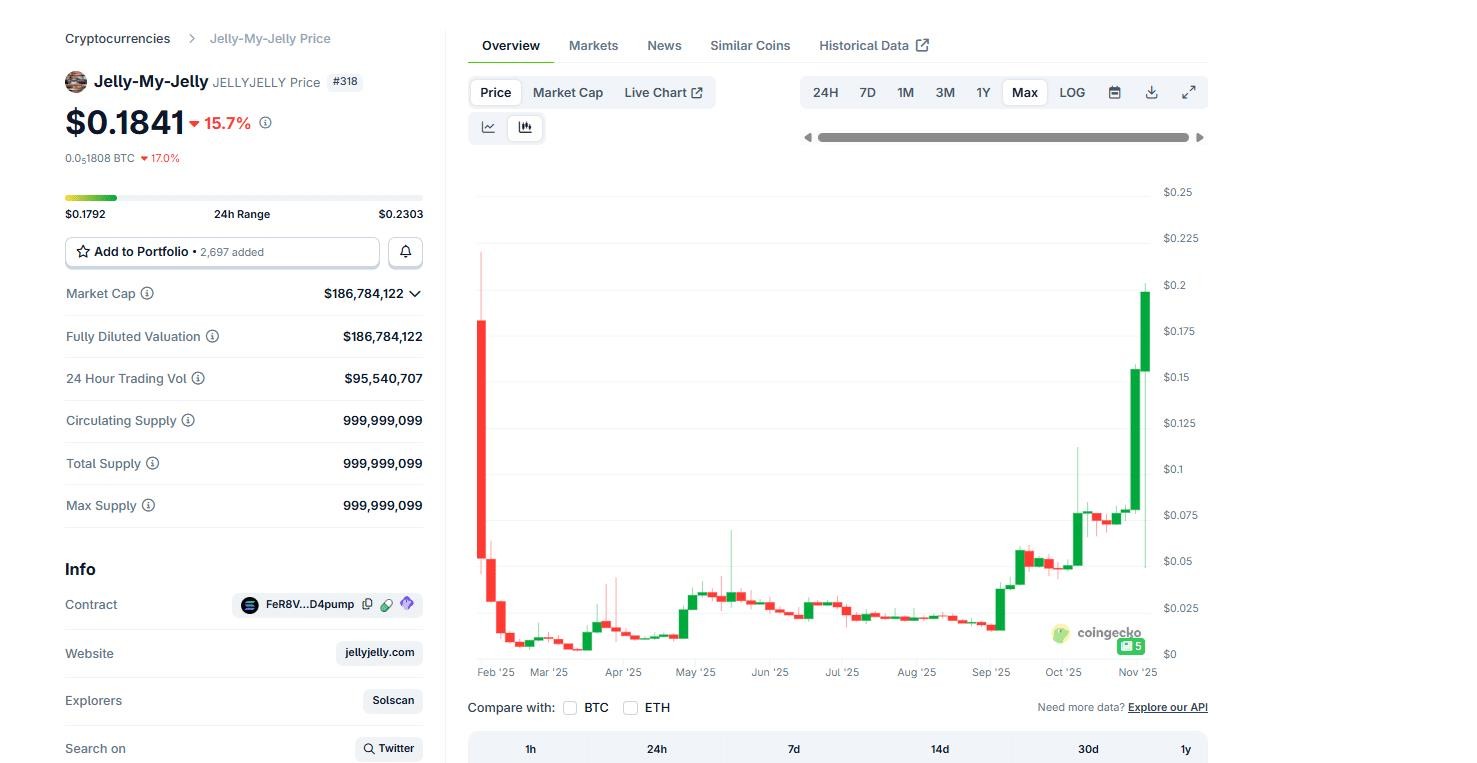Click the chart time range scrollbar
This screenshot has height=763, width=1477.
coord(1003,138)
